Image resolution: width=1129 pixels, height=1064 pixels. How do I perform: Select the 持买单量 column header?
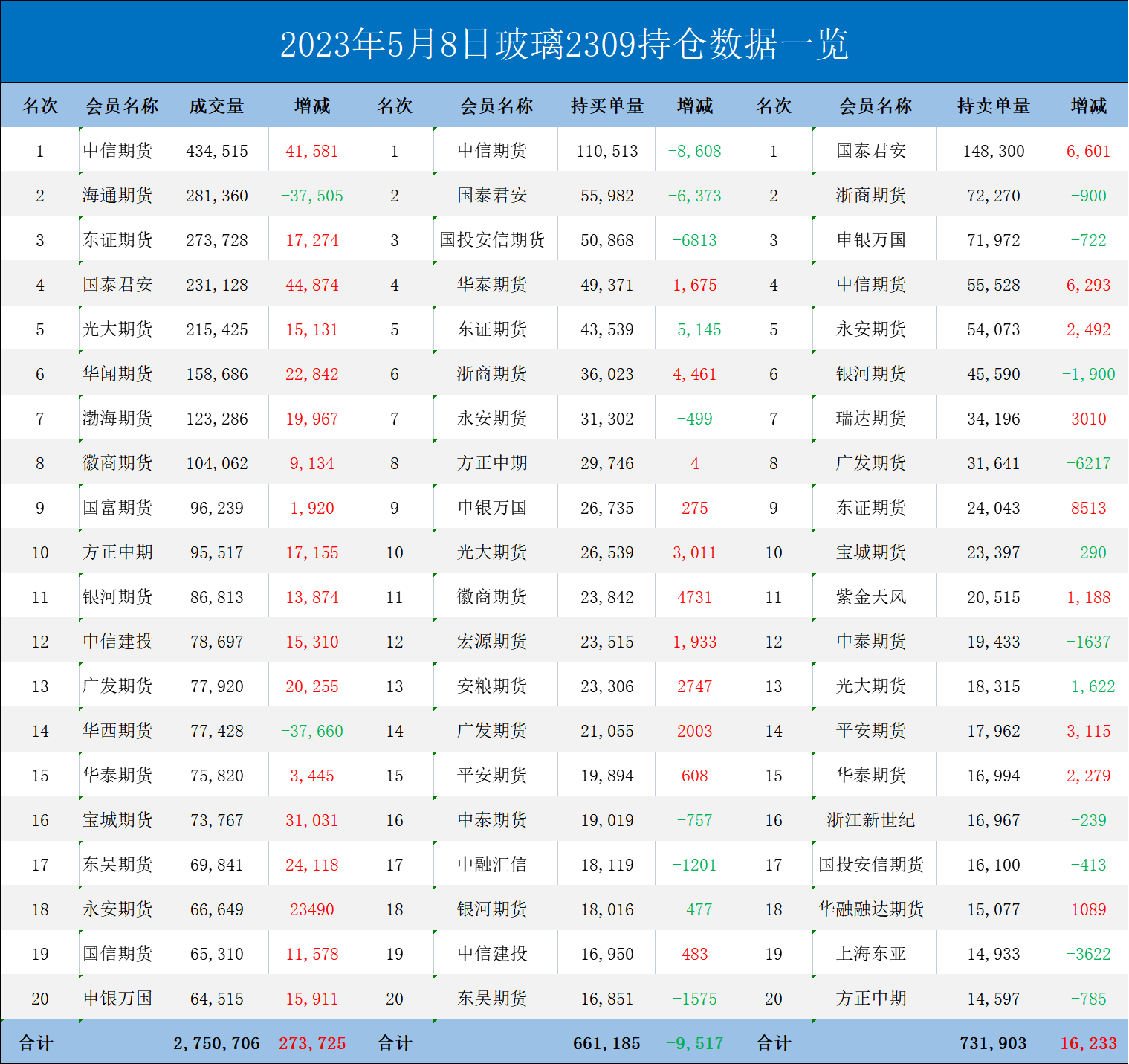pyautogui.click(x=607, y=106)
